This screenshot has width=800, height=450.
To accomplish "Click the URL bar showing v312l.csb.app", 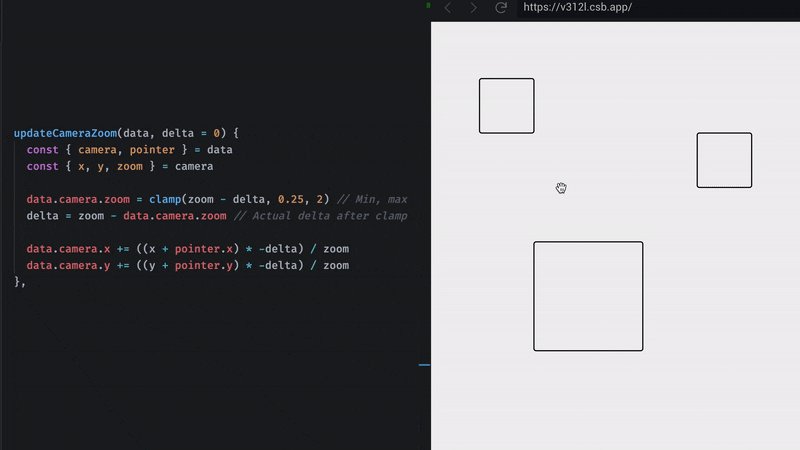I will tap(658, 7).
